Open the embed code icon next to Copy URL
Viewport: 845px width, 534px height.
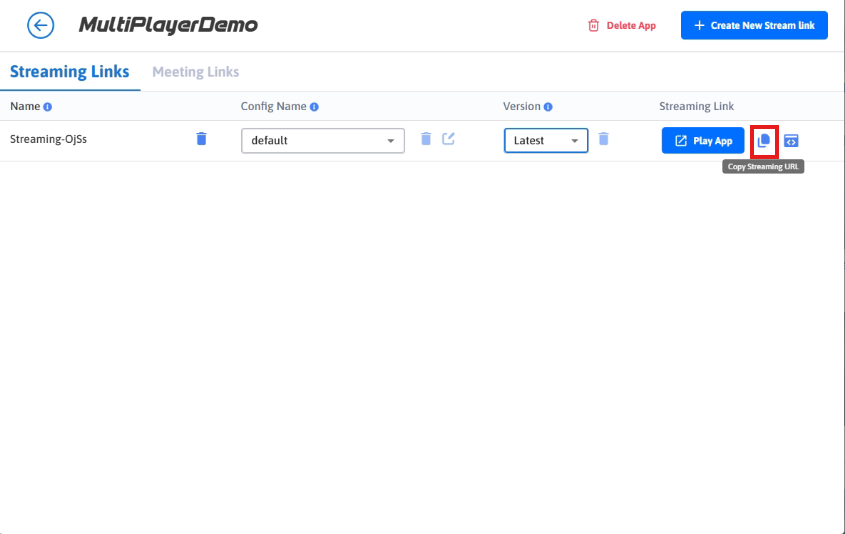(x=791, y=141)
